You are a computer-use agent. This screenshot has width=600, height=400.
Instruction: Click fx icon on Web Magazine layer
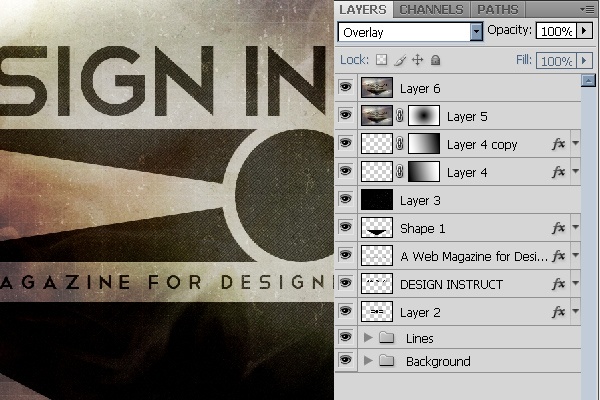click(559, 256)
